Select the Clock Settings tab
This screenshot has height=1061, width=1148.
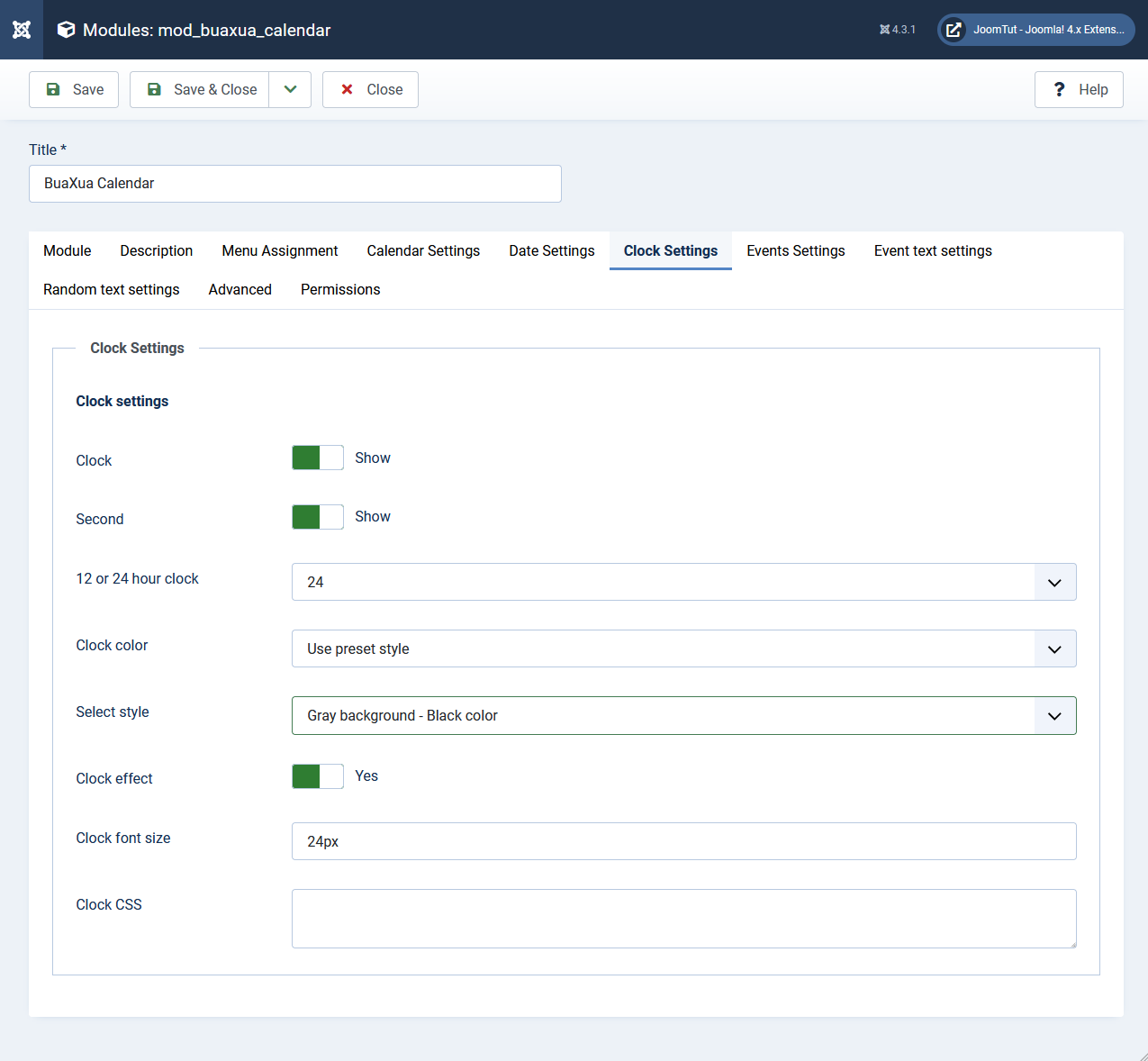point(671,250)
